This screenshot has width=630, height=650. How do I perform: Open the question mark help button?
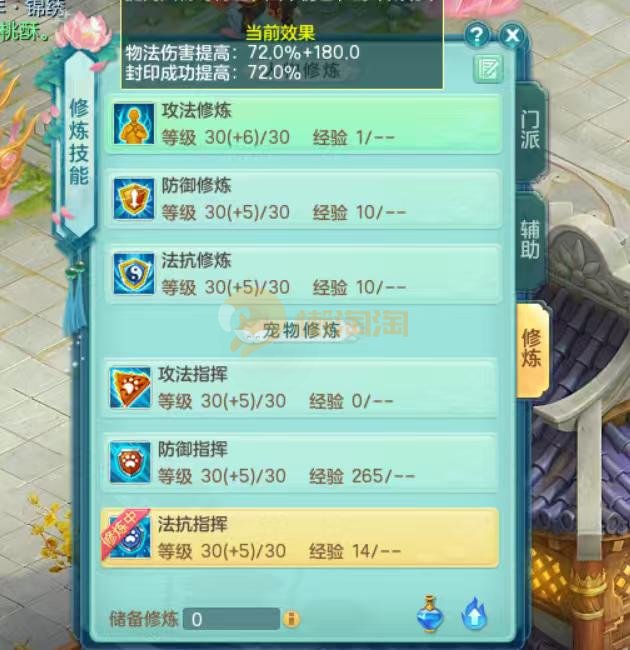[477, 35]
